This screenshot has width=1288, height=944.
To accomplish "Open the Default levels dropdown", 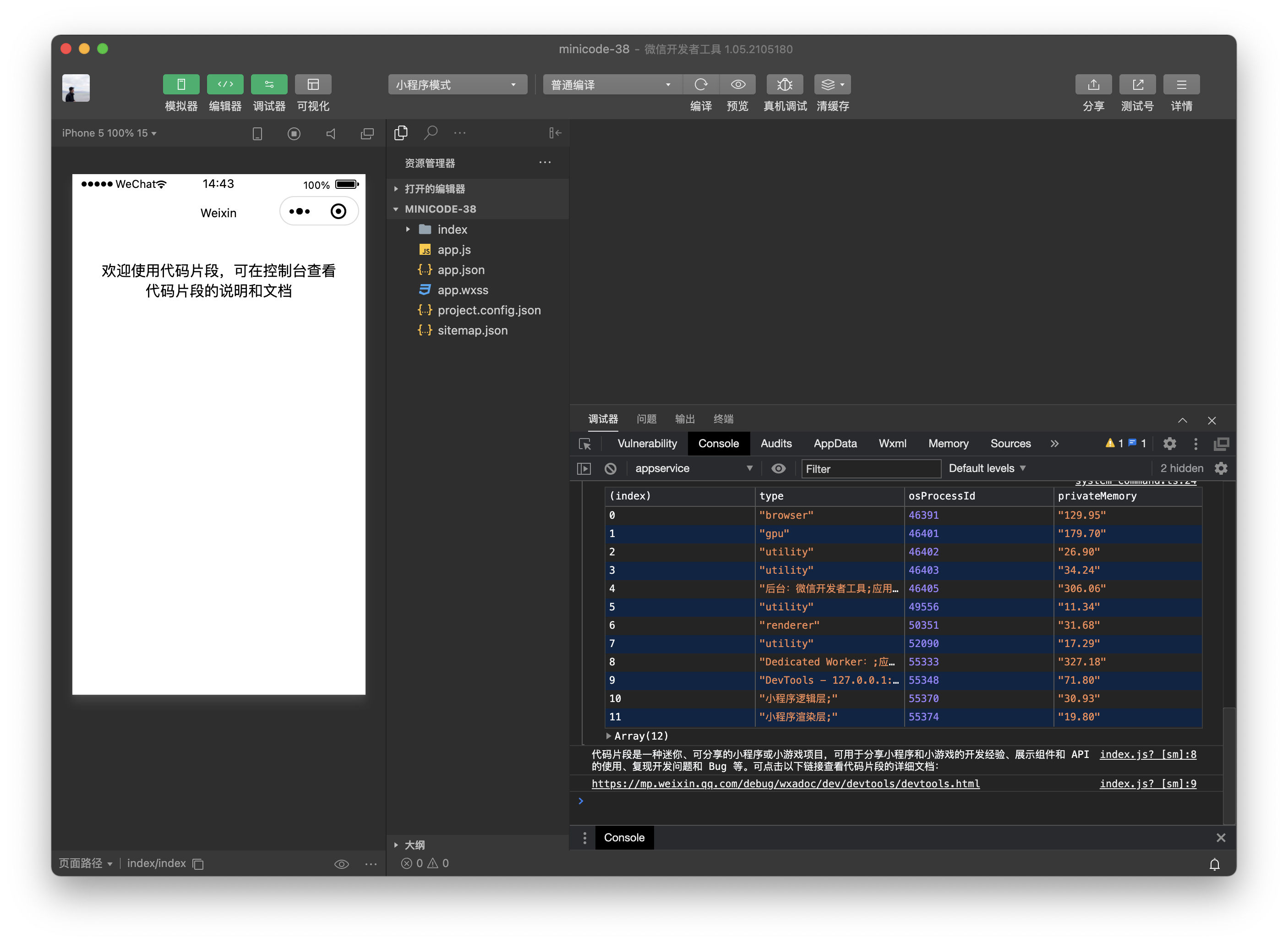I will click(x=987, y=469).
